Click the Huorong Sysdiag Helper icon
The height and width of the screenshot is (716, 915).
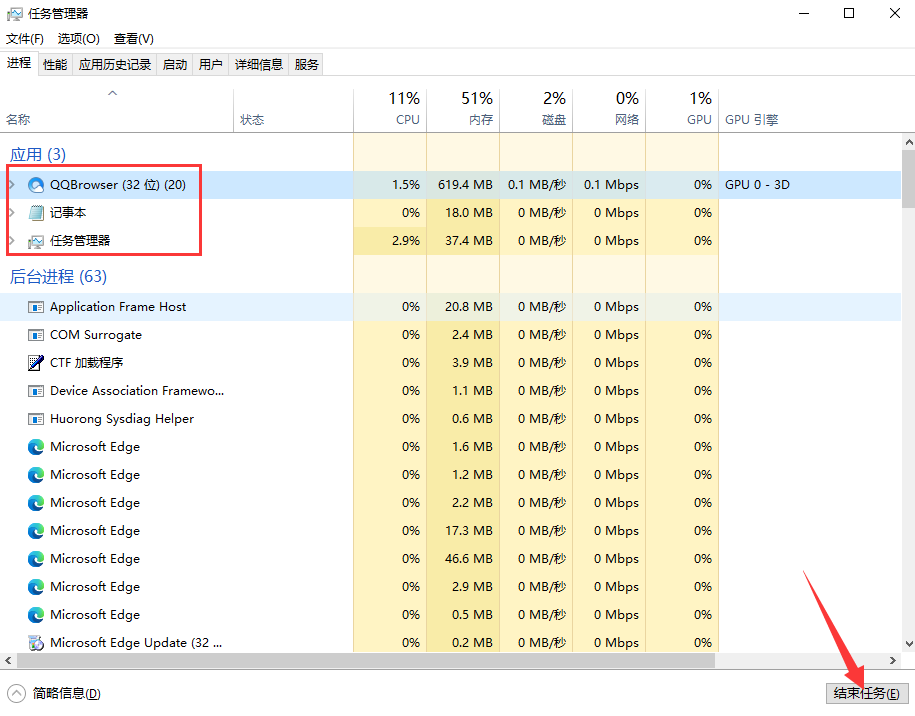pos(36,419)
